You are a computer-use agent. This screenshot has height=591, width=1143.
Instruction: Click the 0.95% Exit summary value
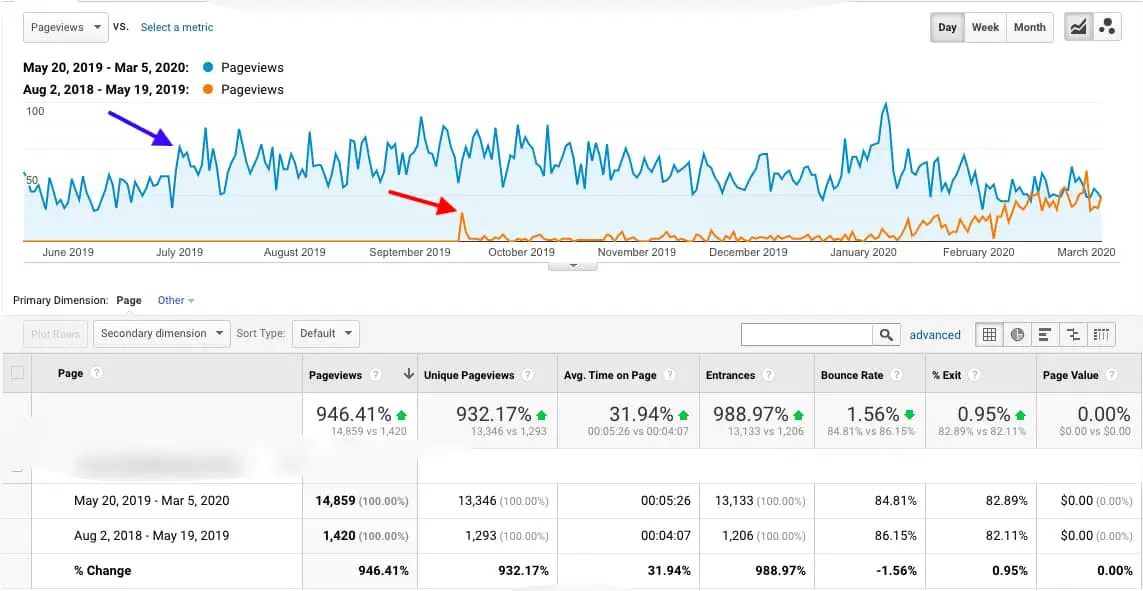pyautogui.click(x=985, y=415)
